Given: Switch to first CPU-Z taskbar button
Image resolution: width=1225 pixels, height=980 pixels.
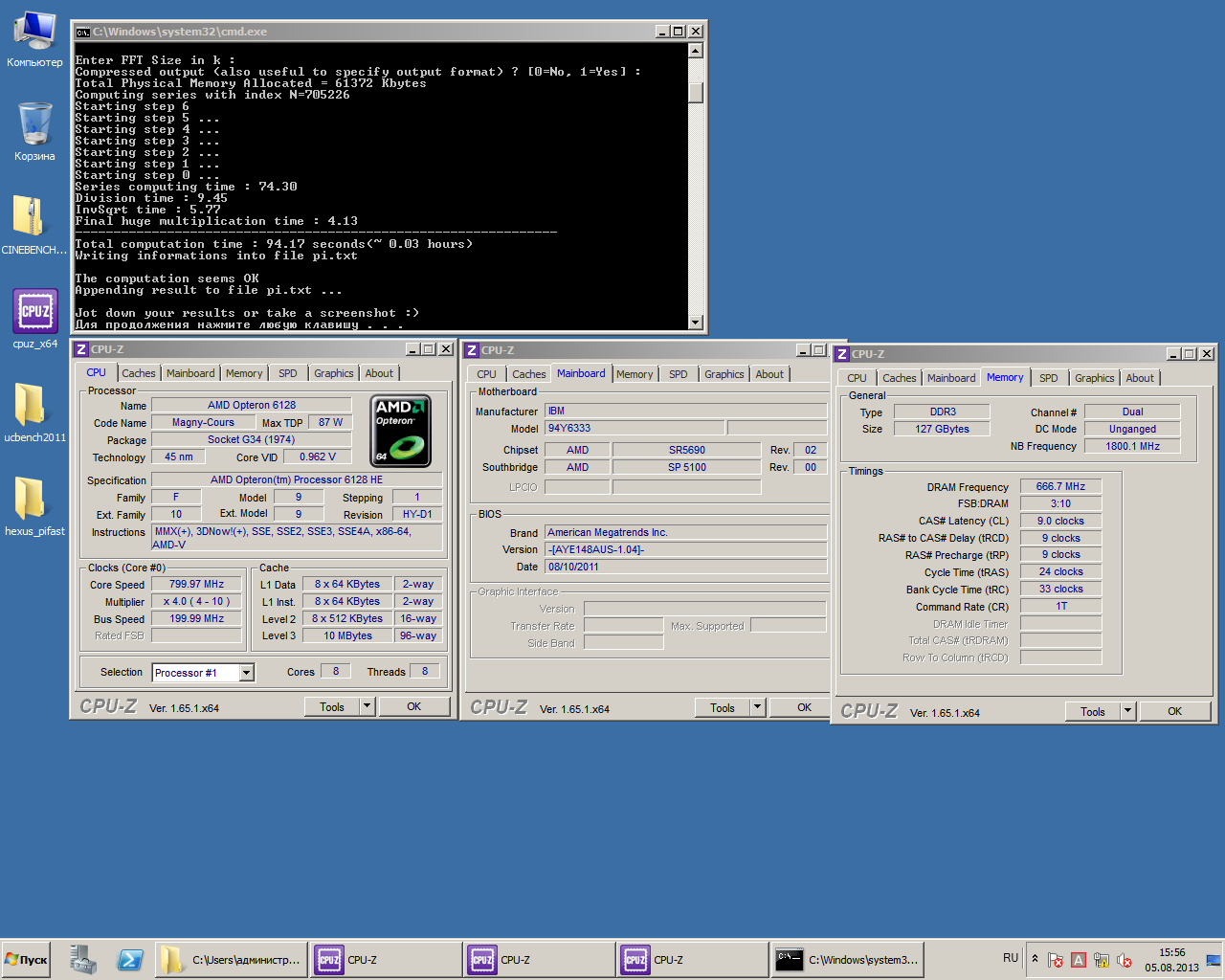Looking at the screenshot, I should coord(386,960).
